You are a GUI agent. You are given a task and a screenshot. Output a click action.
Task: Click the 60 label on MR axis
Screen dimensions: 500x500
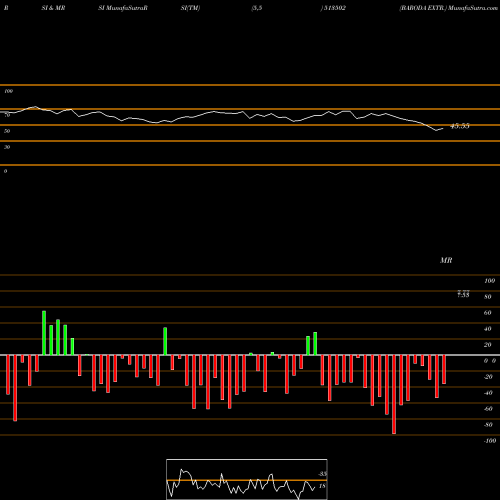pos(488,313)
